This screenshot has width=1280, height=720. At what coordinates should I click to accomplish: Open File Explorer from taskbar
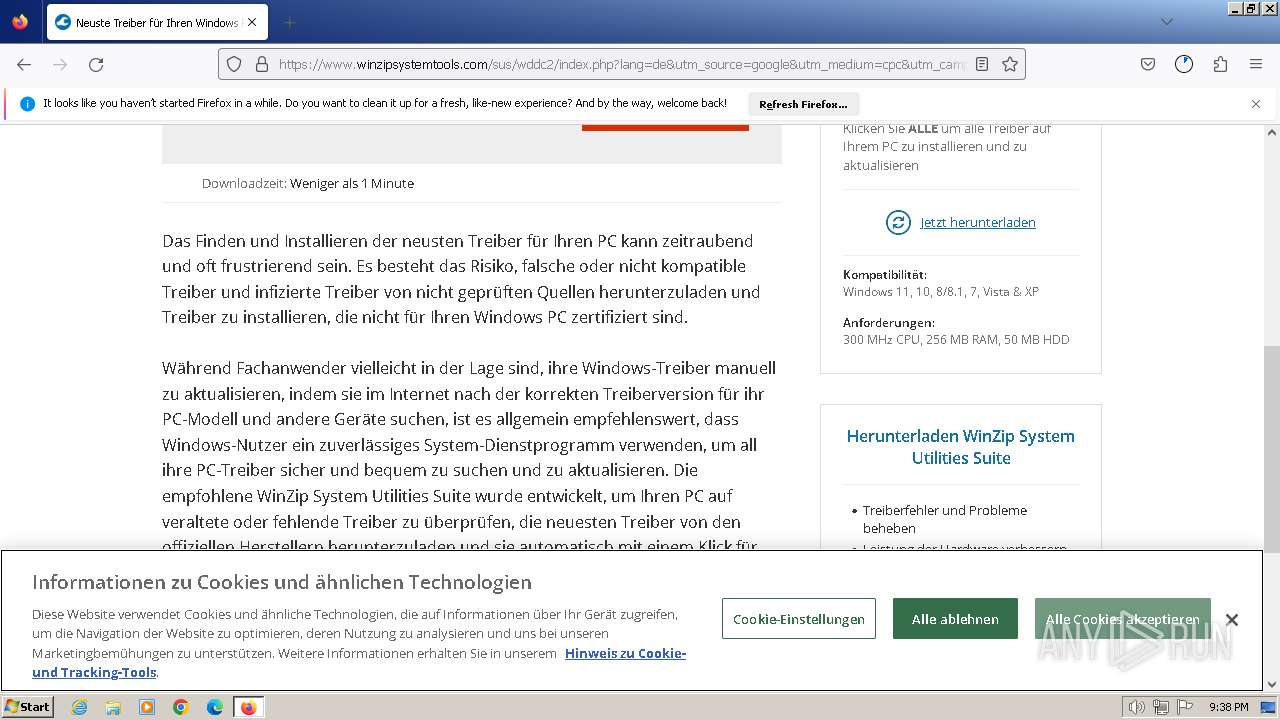click(113, 707)
